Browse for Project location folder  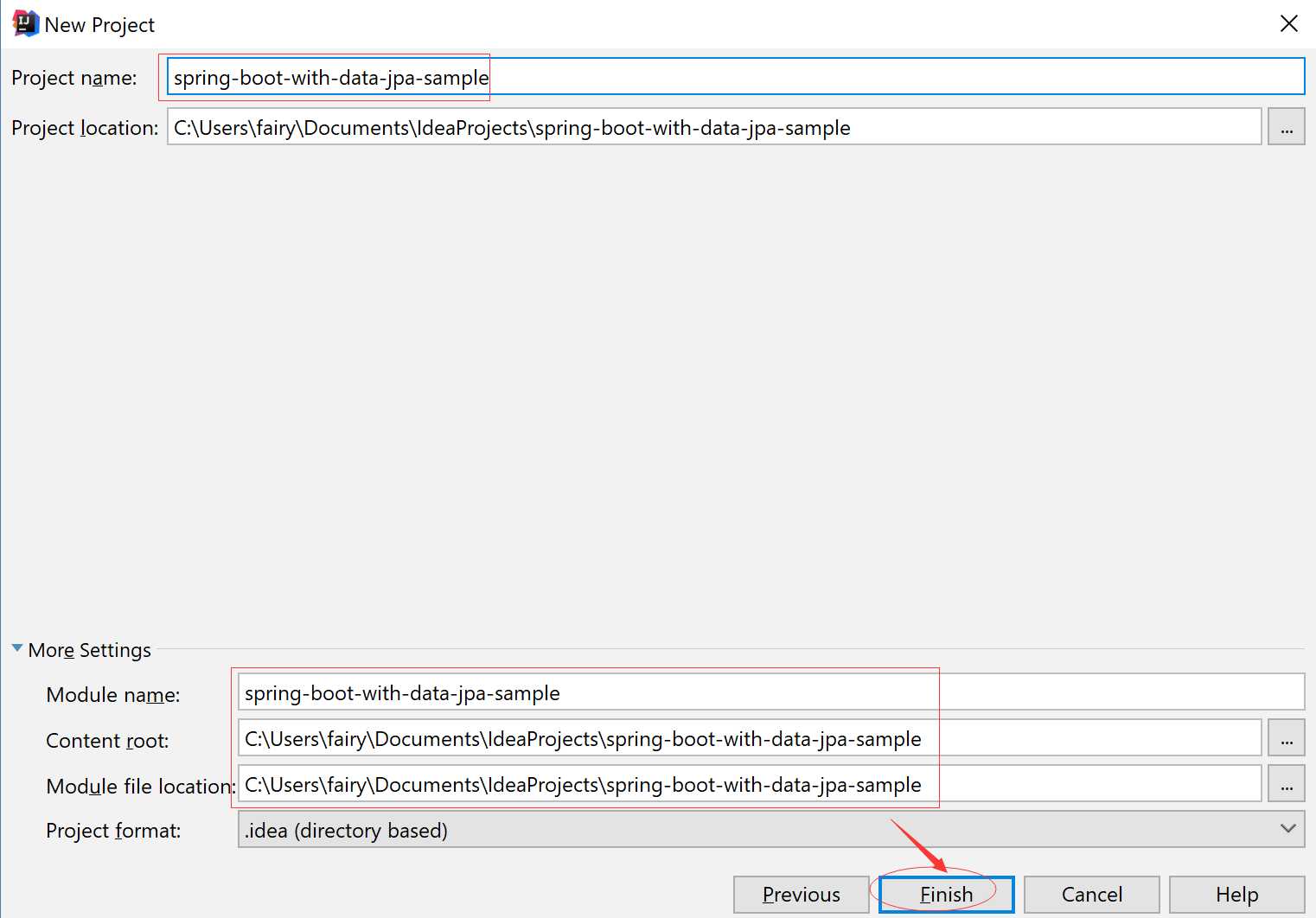(1287, 127)
